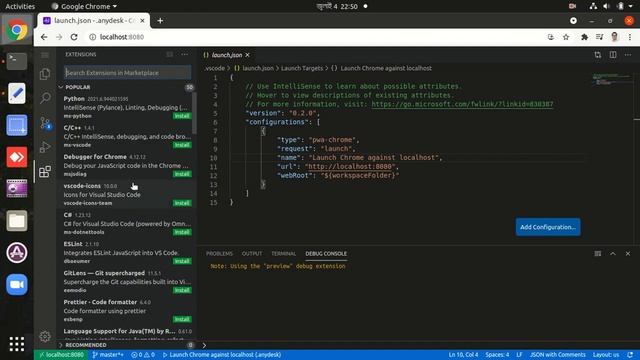Screen dimensions: 640x360
Task: Filter extensions using the funnel icon
Action: pyautogui.click(x=169, y=54)
